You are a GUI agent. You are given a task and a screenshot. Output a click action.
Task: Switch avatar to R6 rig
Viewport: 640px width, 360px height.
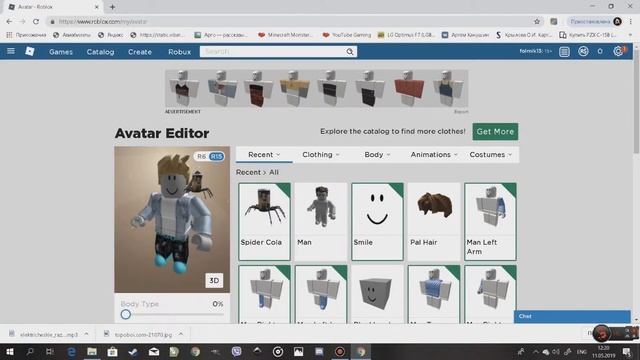[201, 156]
